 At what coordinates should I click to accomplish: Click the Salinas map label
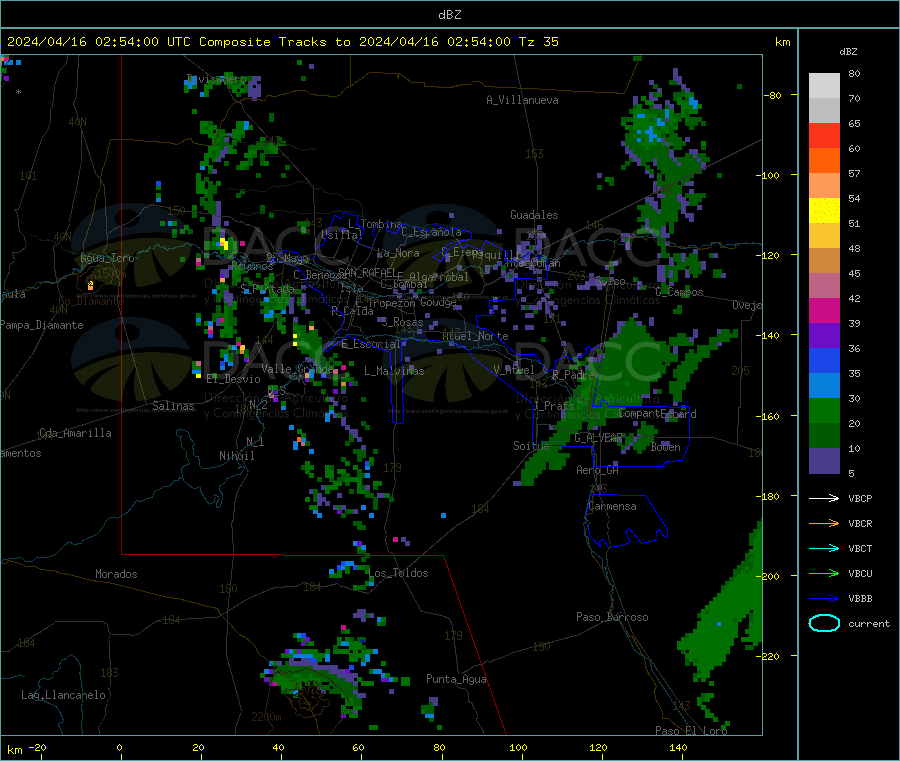[173, 406]
